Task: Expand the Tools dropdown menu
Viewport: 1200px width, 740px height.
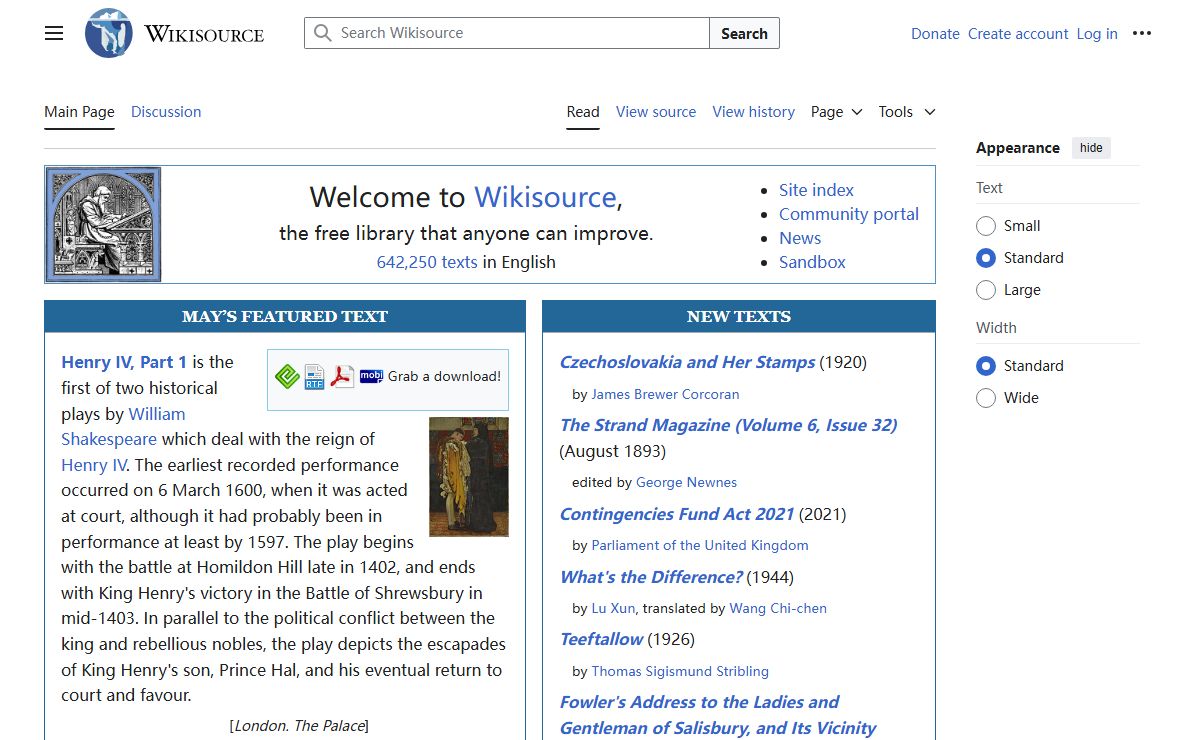Action: click(x=907, y=112)
